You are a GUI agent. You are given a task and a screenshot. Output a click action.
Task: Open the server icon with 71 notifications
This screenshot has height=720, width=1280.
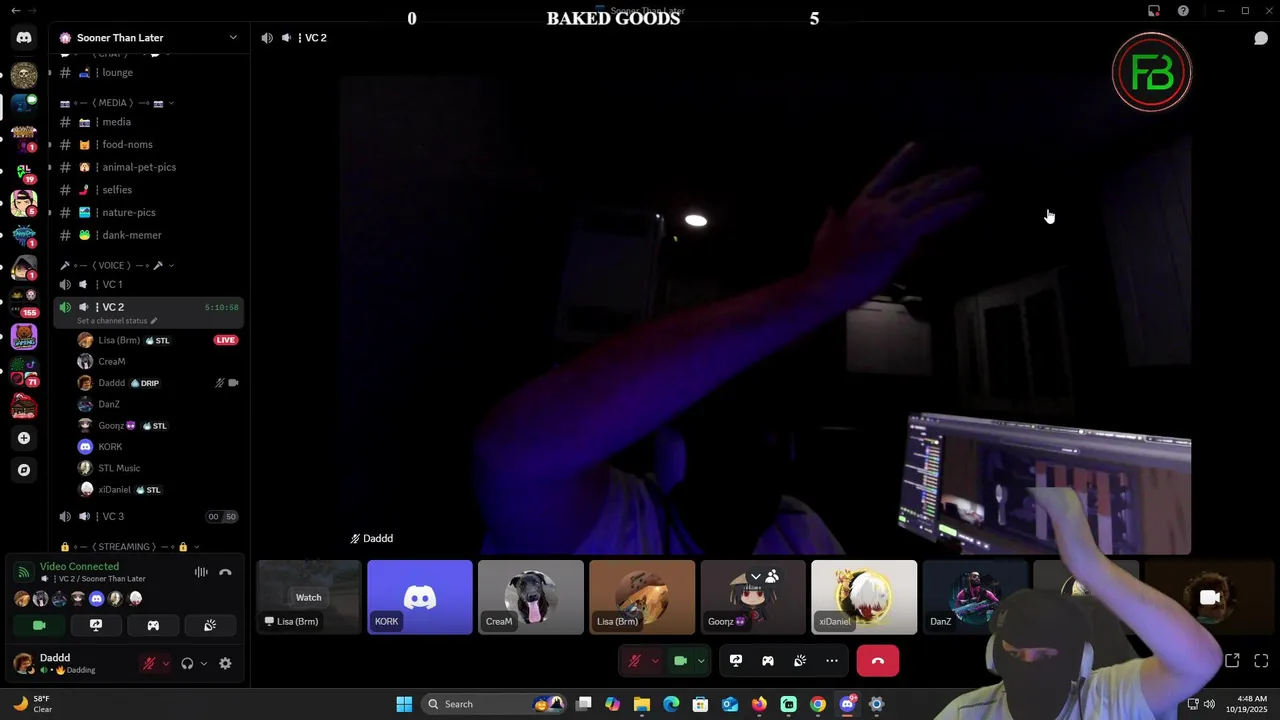coord(24,372)
